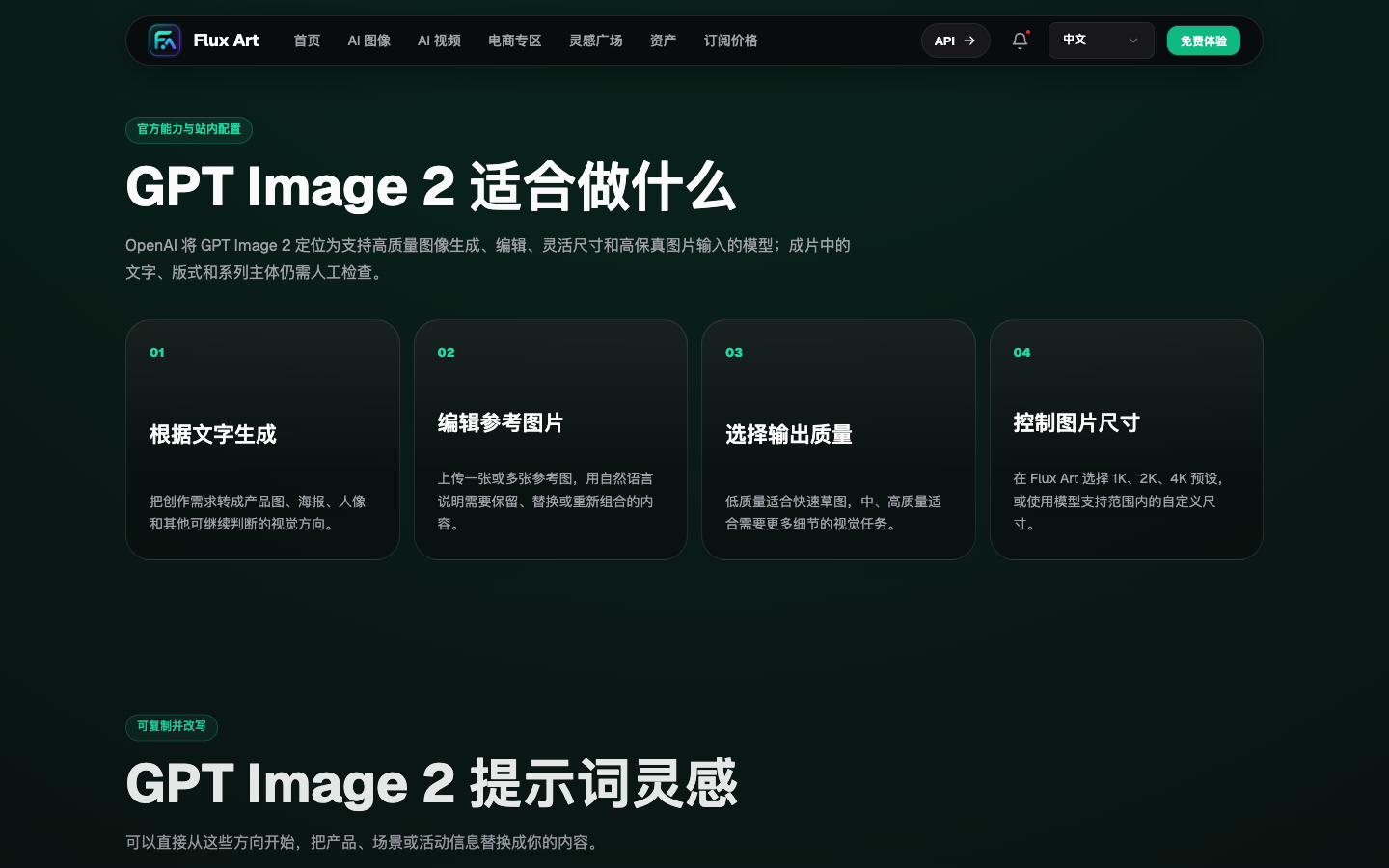Click the number 03 label

pos(734,353)
